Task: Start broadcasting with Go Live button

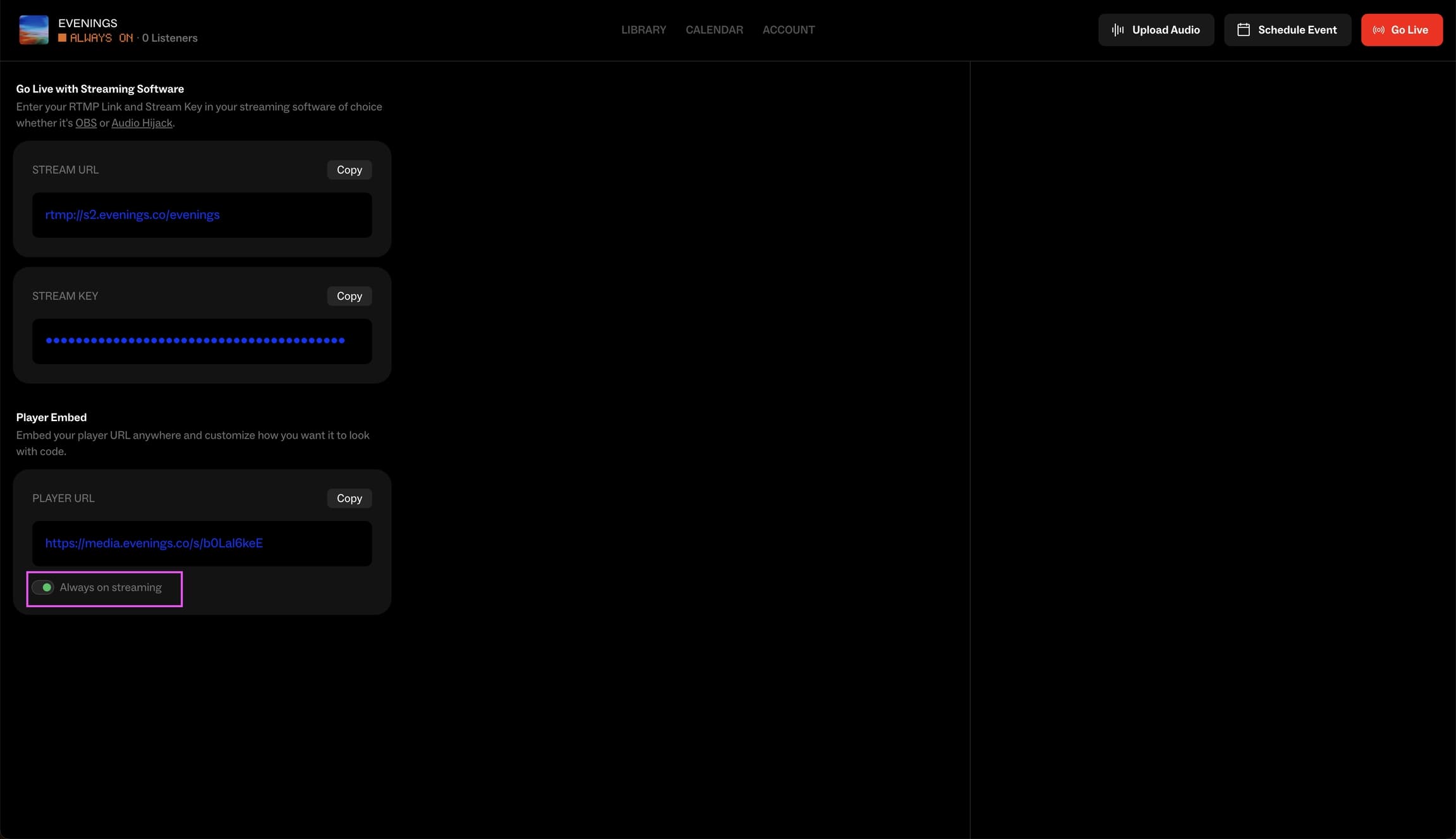Action: [x=1402, y=30]
